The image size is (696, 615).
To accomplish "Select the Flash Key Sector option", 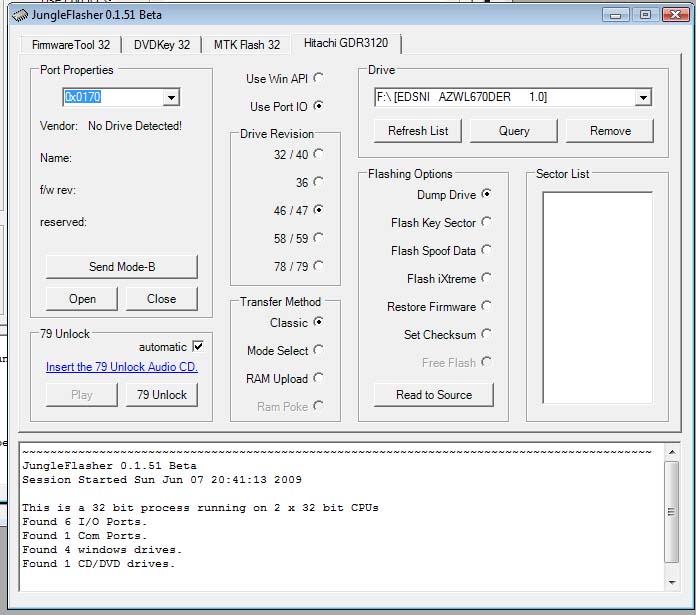I will (x=486, y=222).
